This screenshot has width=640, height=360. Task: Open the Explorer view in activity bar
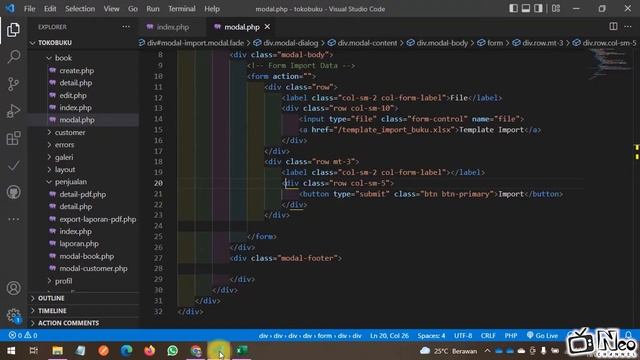(13, 30)
